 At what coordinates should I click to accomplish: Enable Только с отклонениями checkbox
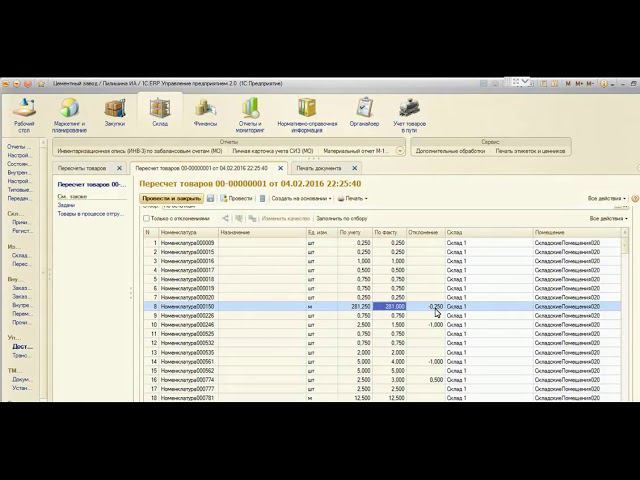coord(146,219)
